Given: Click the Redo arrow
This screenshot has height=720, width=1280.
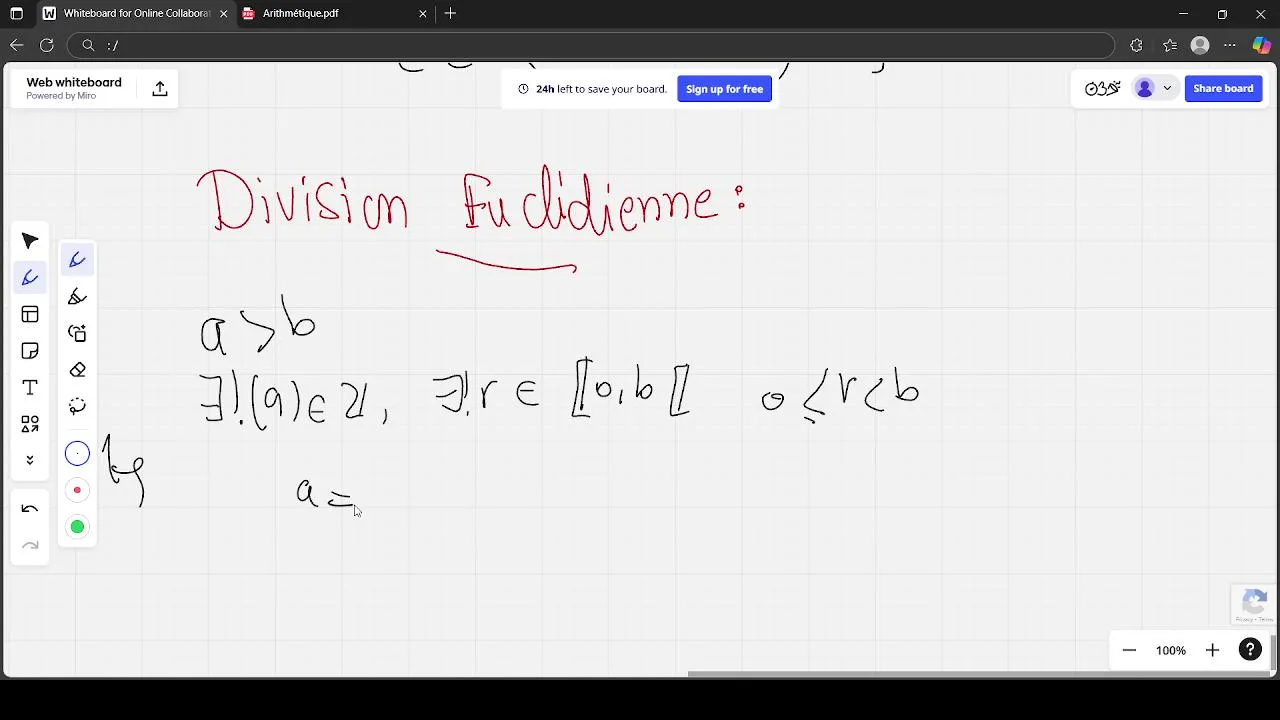Looking at the screenshot, I should coord(30,545).
